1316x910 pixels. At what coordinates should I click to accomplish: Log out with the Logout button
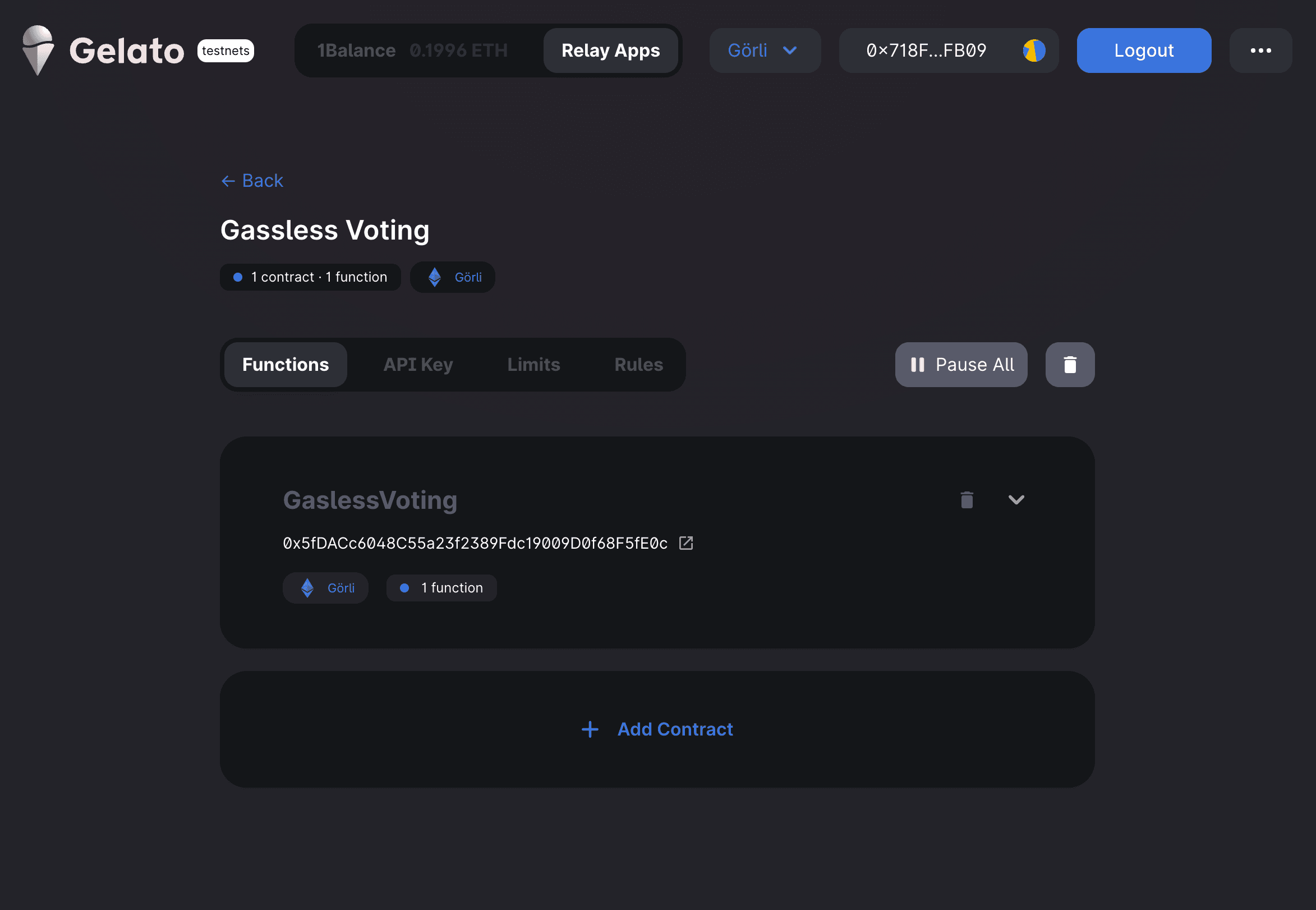(x=1143, y=50)
